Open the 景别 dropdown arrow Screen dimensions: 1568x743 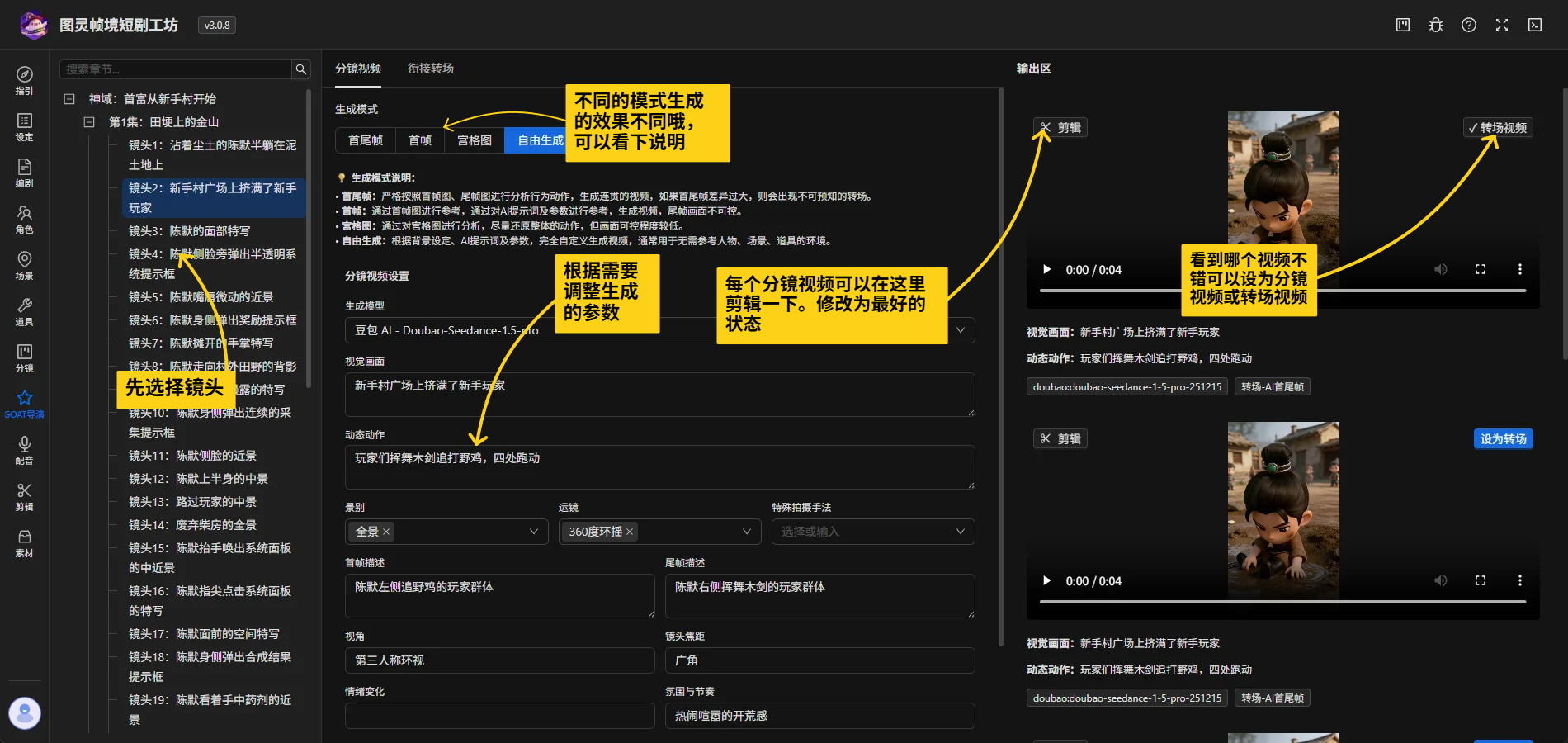(533, 532)
